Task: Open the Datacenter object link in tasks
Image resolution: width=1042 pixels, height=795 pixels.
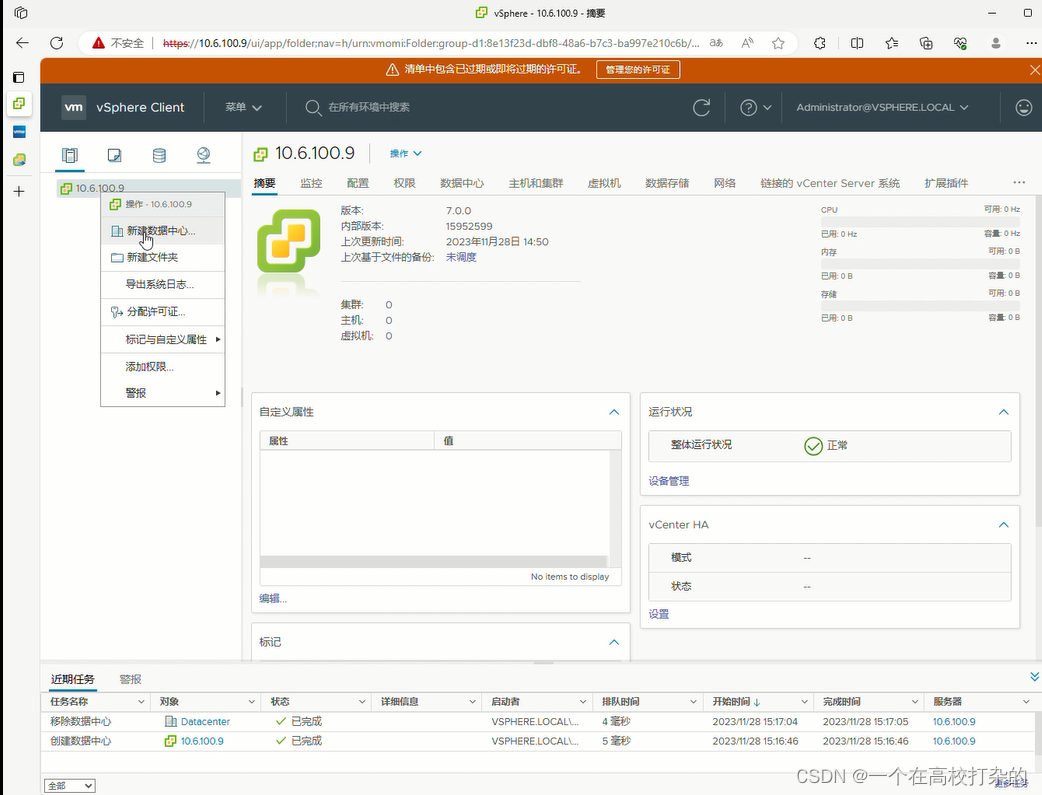Action: pos(205,721)
